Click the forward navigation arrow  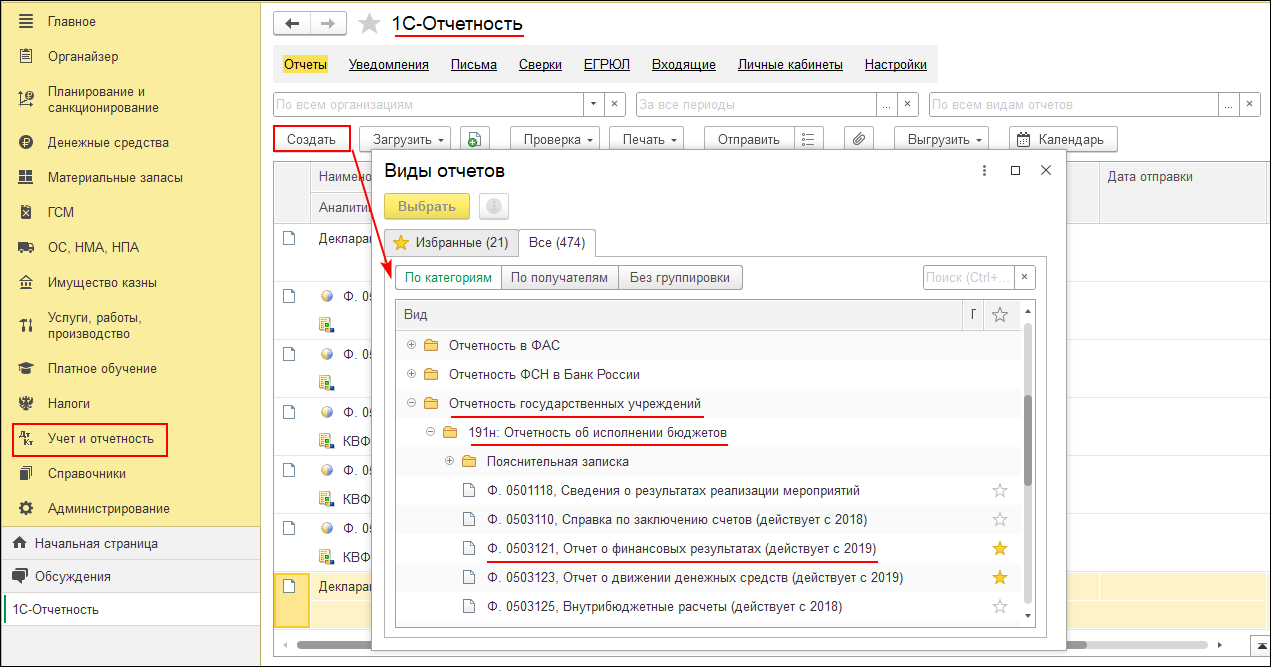tap(328, 23)
